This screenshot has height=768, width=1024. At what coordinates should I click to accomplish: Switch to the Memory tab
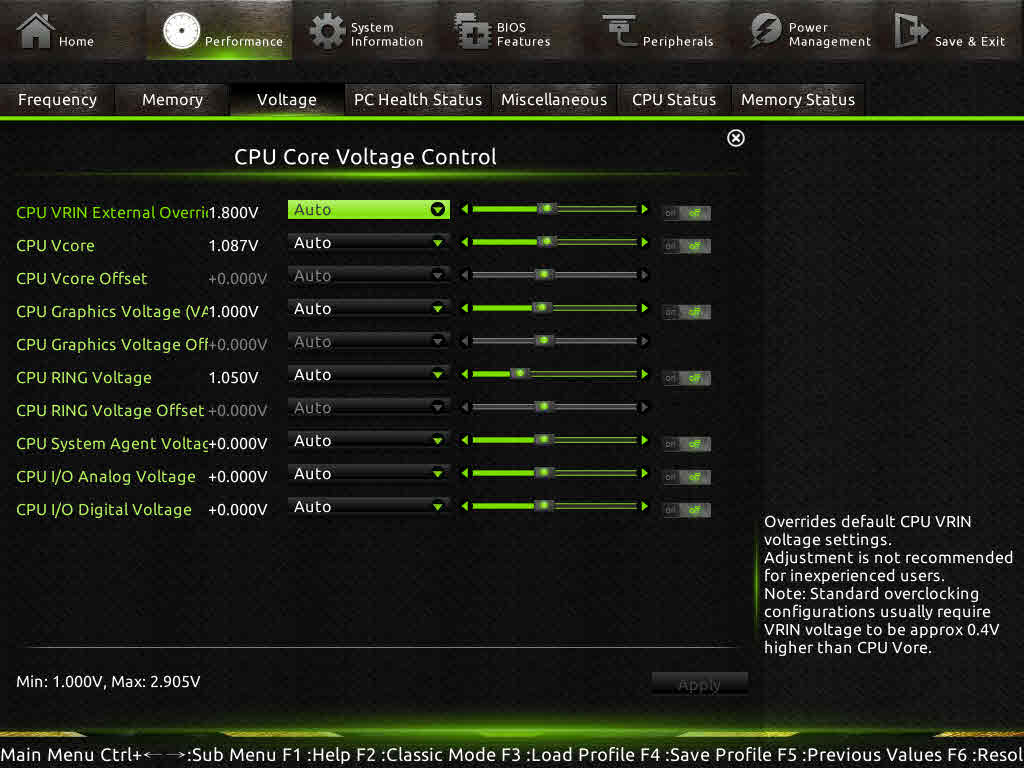tap(172, 99)
